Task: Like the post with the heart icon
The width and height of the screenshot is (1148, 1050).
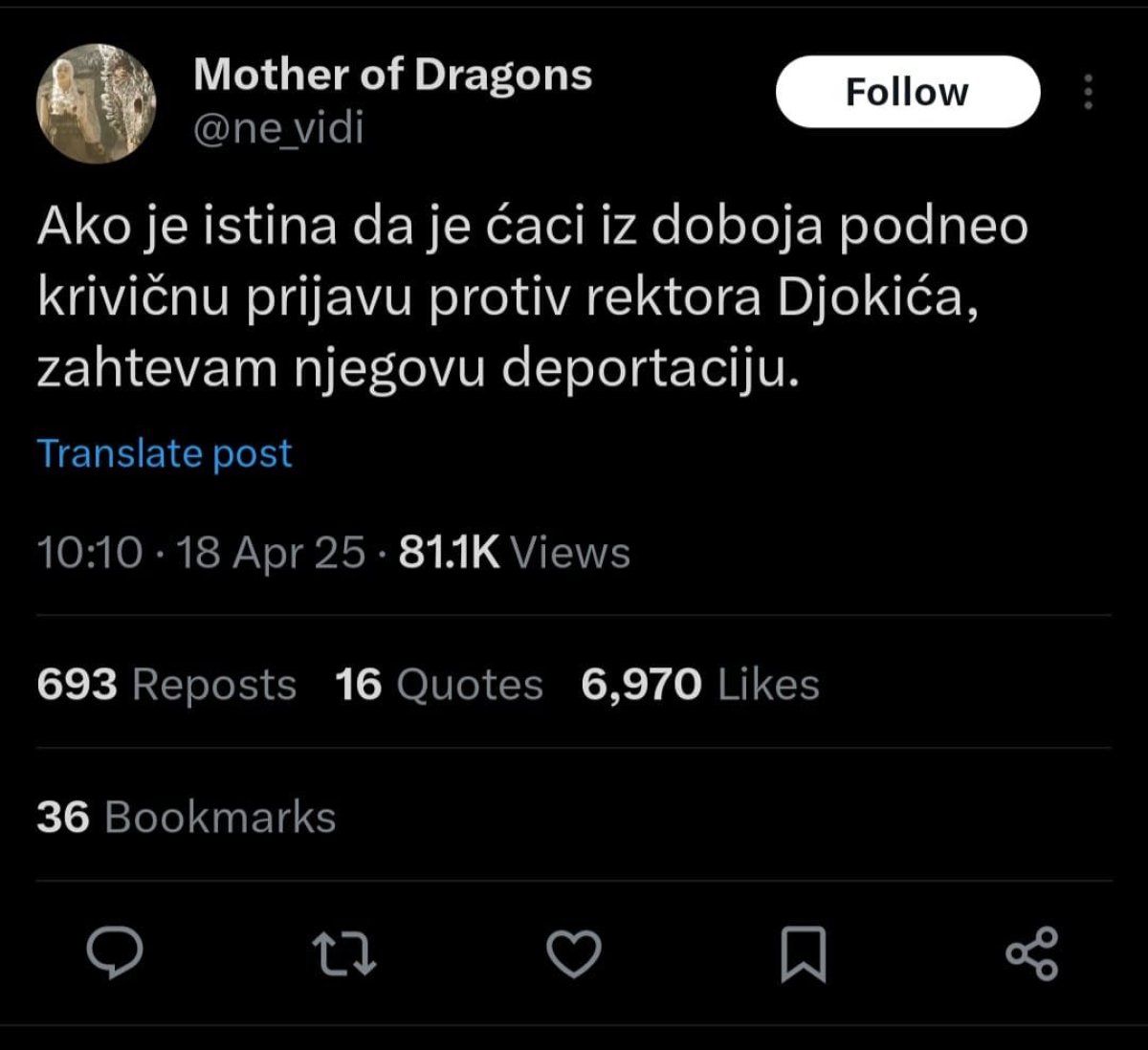Action: coord(574,953)
